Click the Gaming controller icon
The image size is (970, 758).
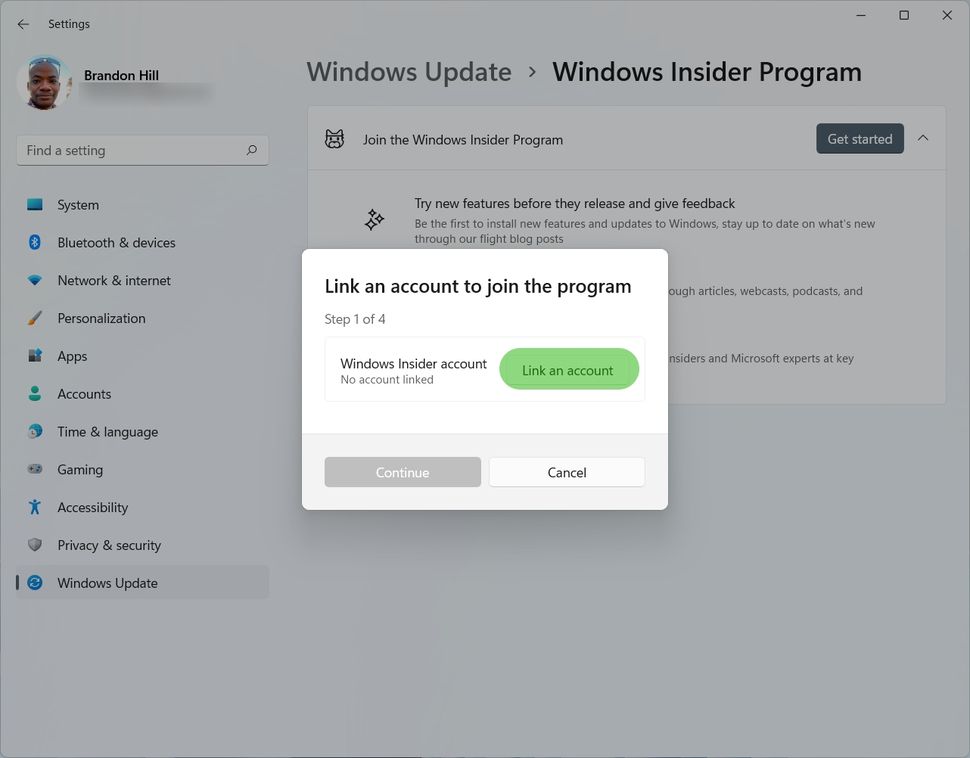35,469
